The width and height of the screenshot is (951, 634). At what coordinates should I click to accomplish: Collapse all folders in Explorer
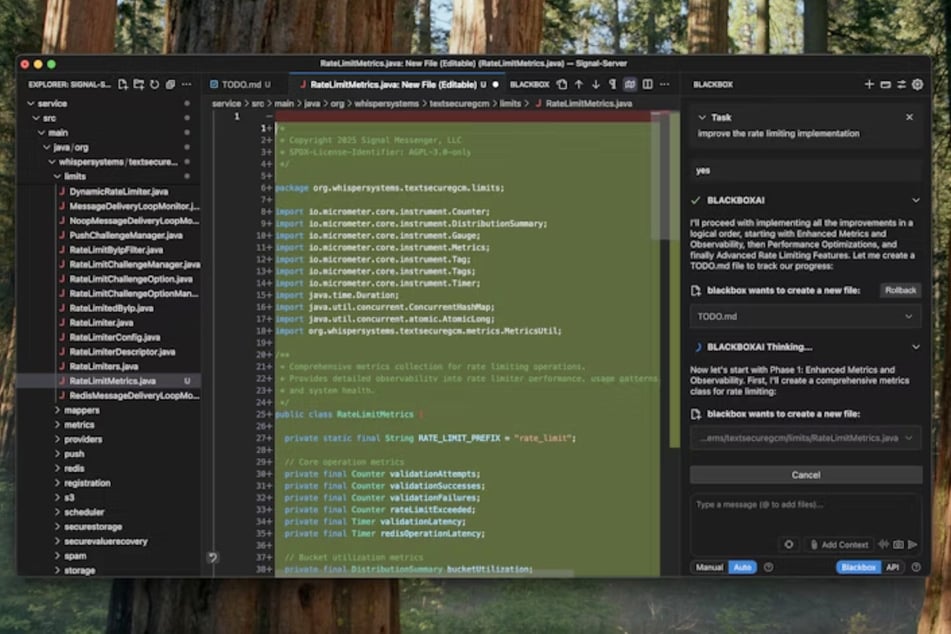pyautogui.click(x=170, y=85)
